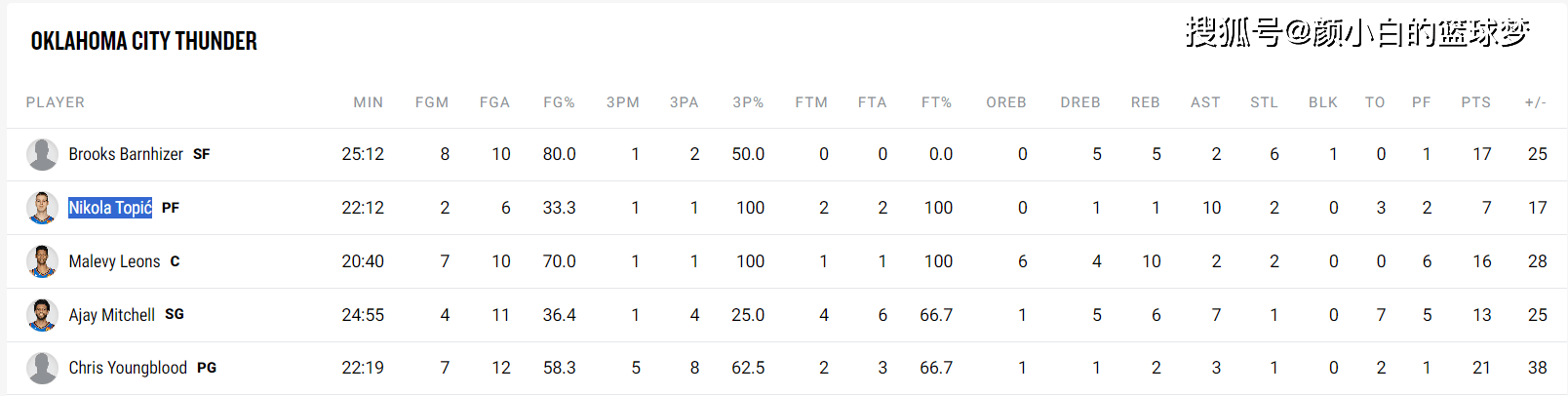Click the PLAYER column header

[56, 102]
